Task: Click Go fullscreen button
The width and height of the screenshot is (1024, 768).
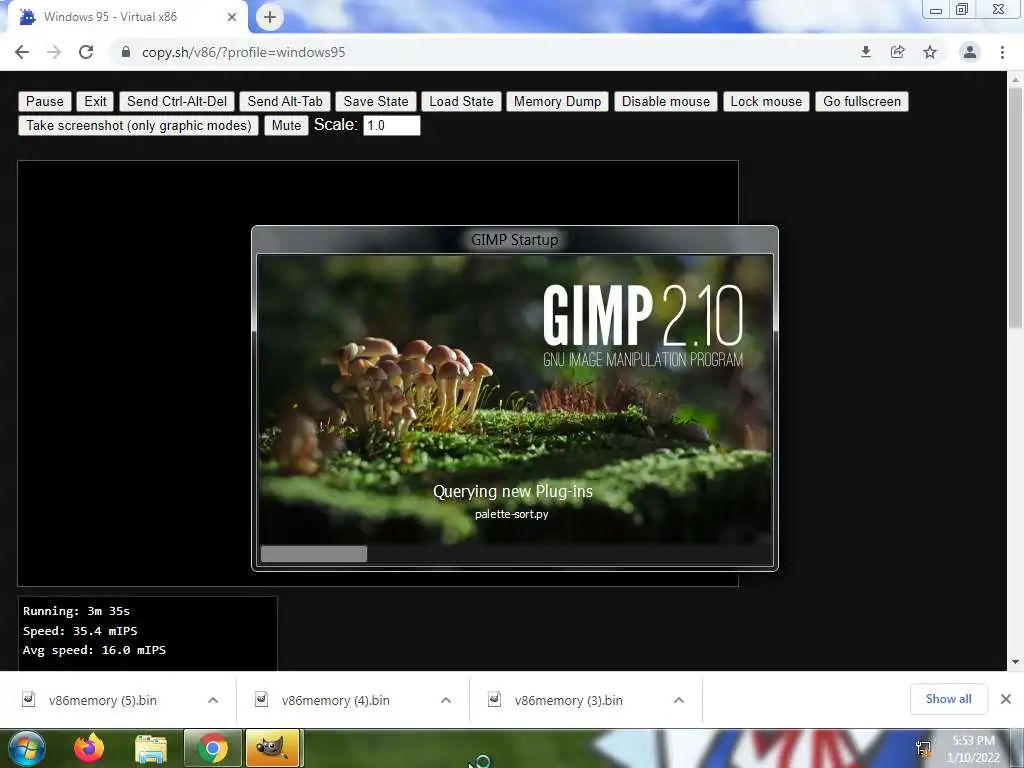Action: pyautogui.click(x=861, y=101)
